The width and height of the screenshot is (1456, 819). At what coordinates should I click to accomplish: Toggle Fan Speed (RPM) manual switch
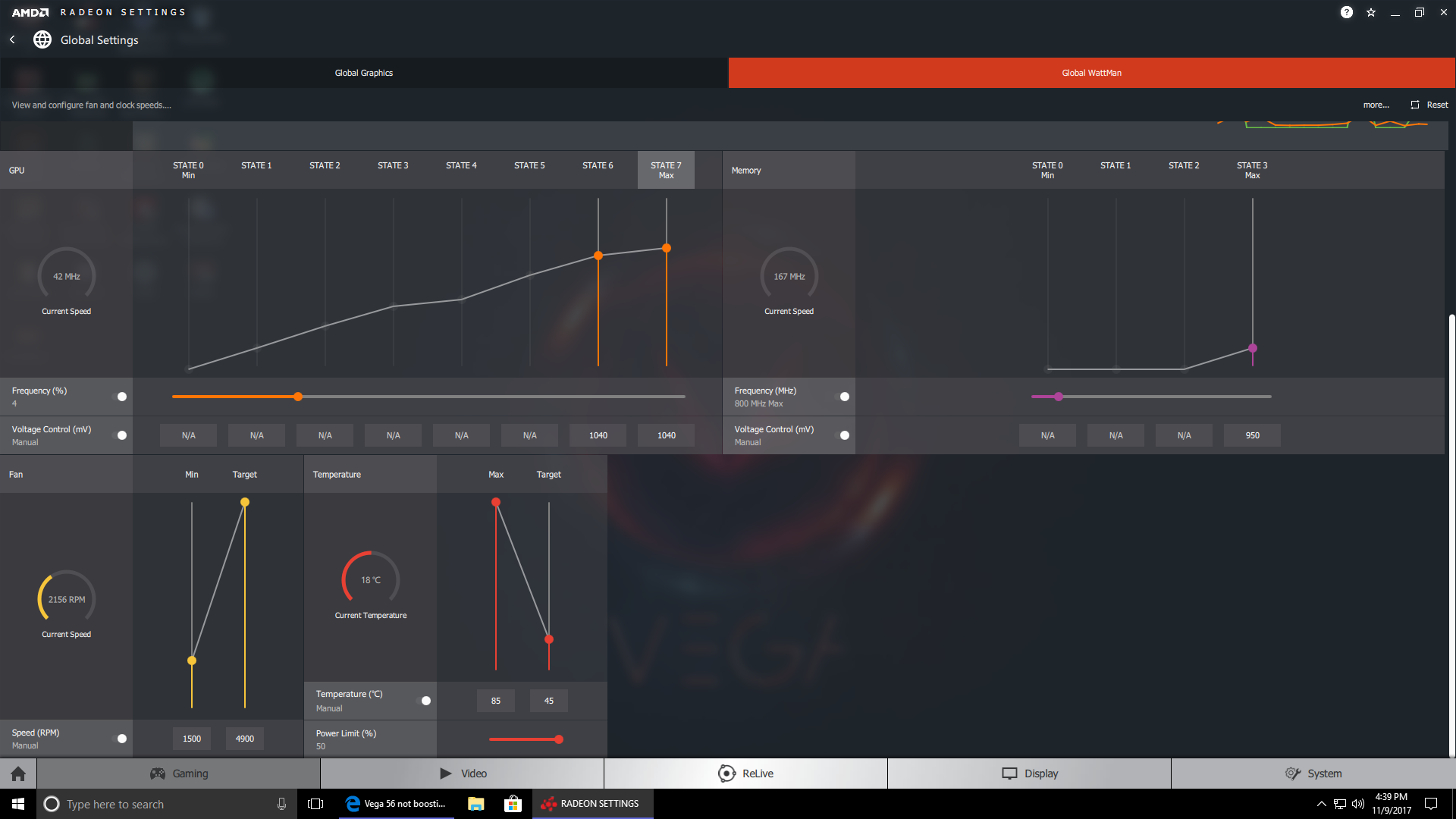121,739
